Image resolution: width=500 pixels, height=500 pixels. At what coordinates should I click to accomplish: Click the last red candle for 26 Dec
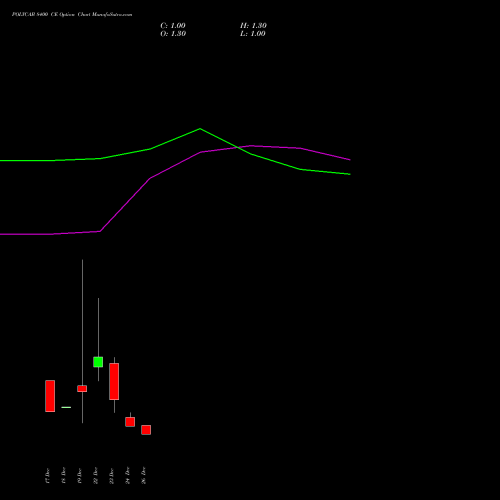(146, 430)
